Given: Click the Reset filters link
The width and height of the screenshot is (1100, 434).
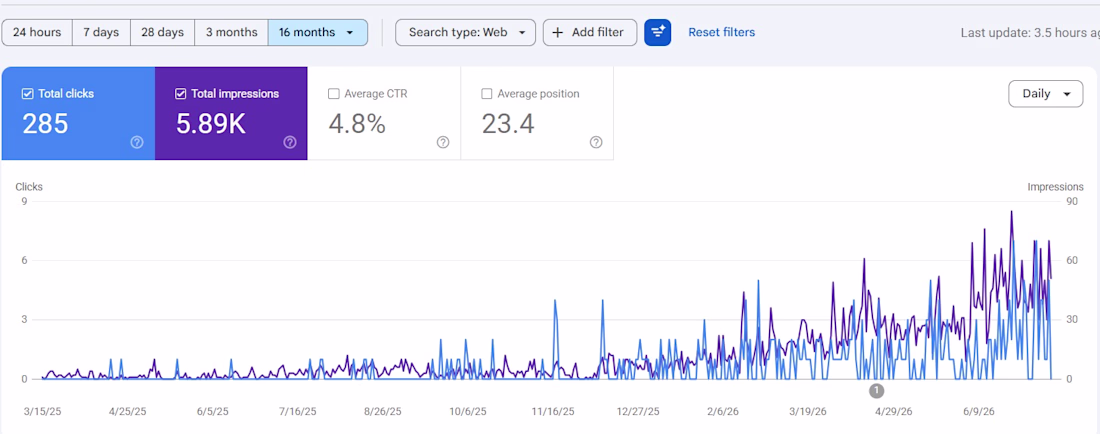Looking at the screenshot, I should [721, 32].
